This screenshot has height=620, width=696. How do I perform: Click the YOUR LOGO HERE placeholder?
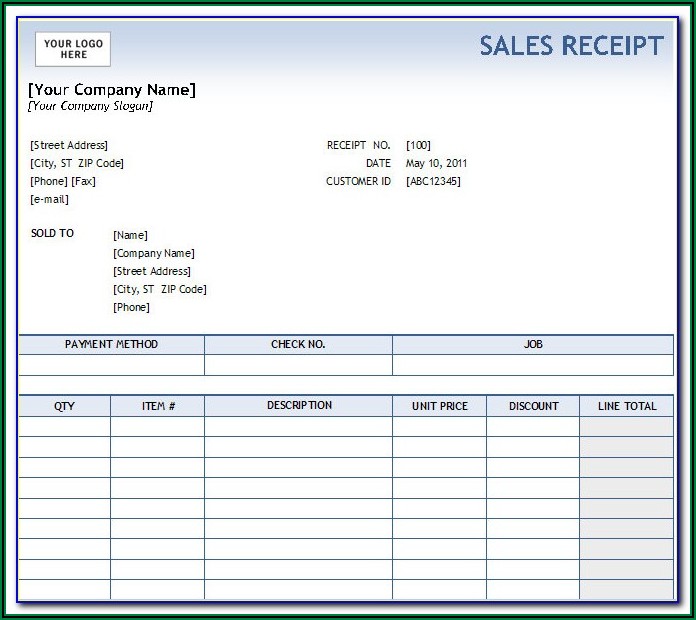tap(73, 49)
